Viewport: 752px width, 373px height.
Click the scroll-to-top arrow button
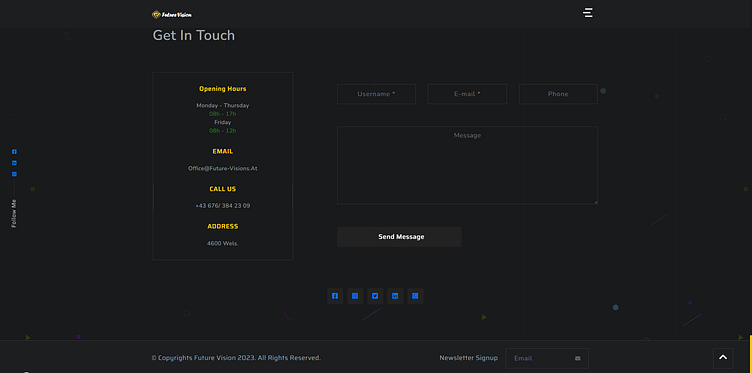click(x=723, y=358)
